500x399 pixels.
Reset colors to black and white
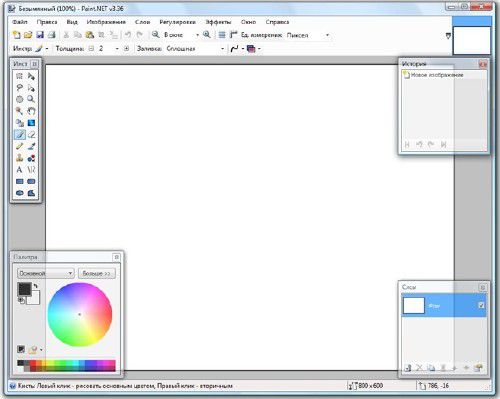click(21, 301)
